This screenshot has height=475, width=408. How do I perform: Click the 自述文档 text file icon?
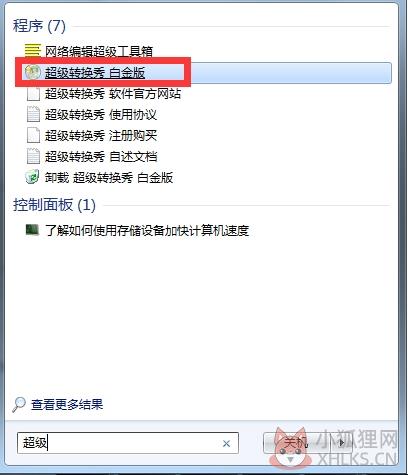click(x=33, y=156)
